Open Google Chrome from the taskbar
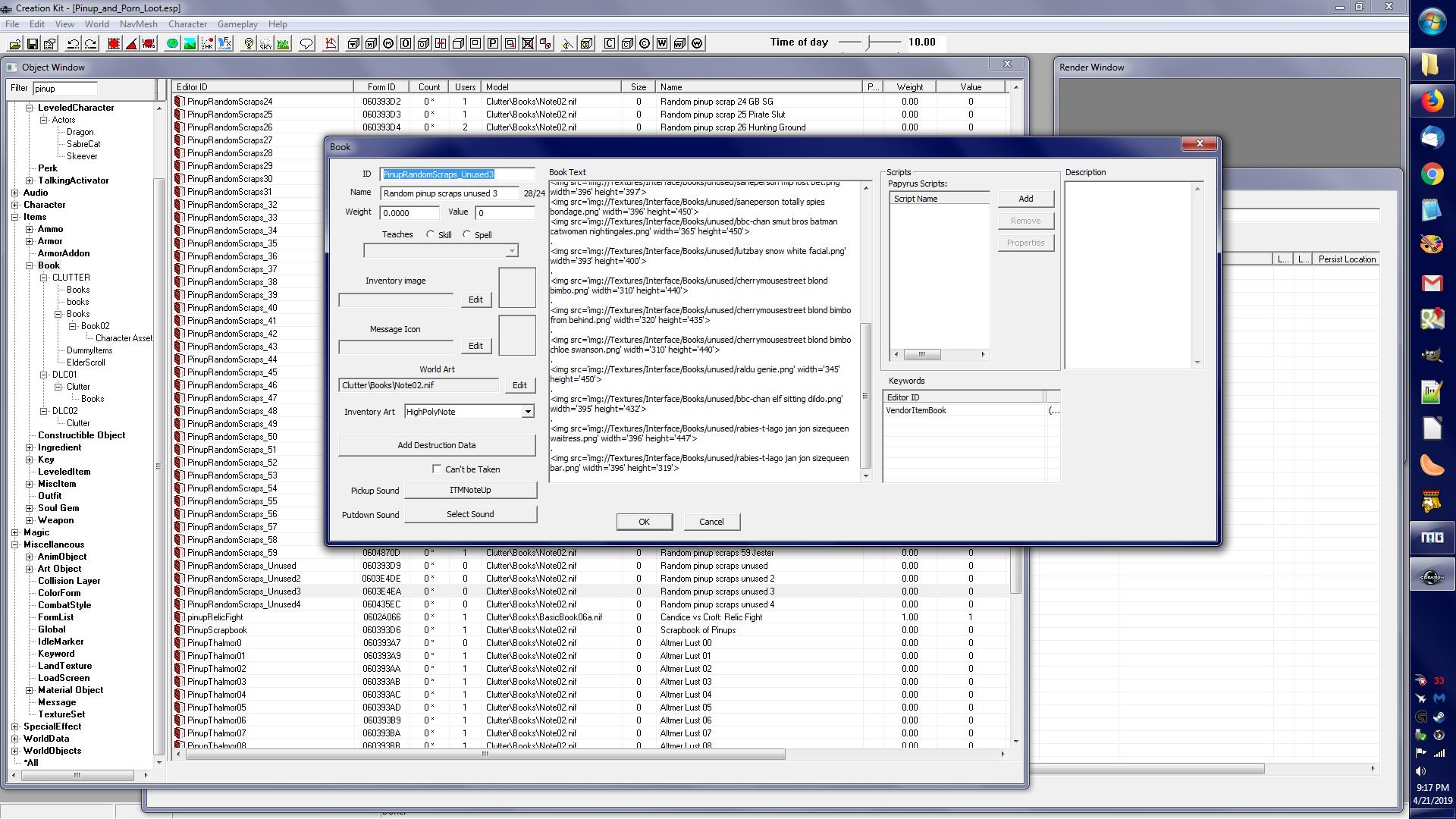This screenshot has width=1456, height=819. click(1432, 174)
